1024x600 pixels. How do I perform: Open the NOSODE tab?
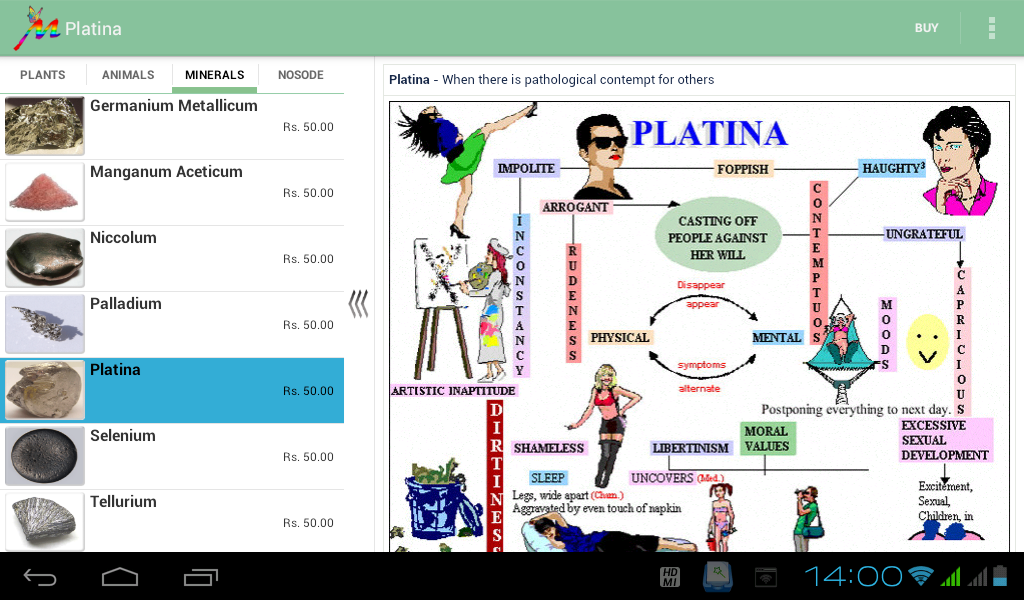[x=300, y=75]
